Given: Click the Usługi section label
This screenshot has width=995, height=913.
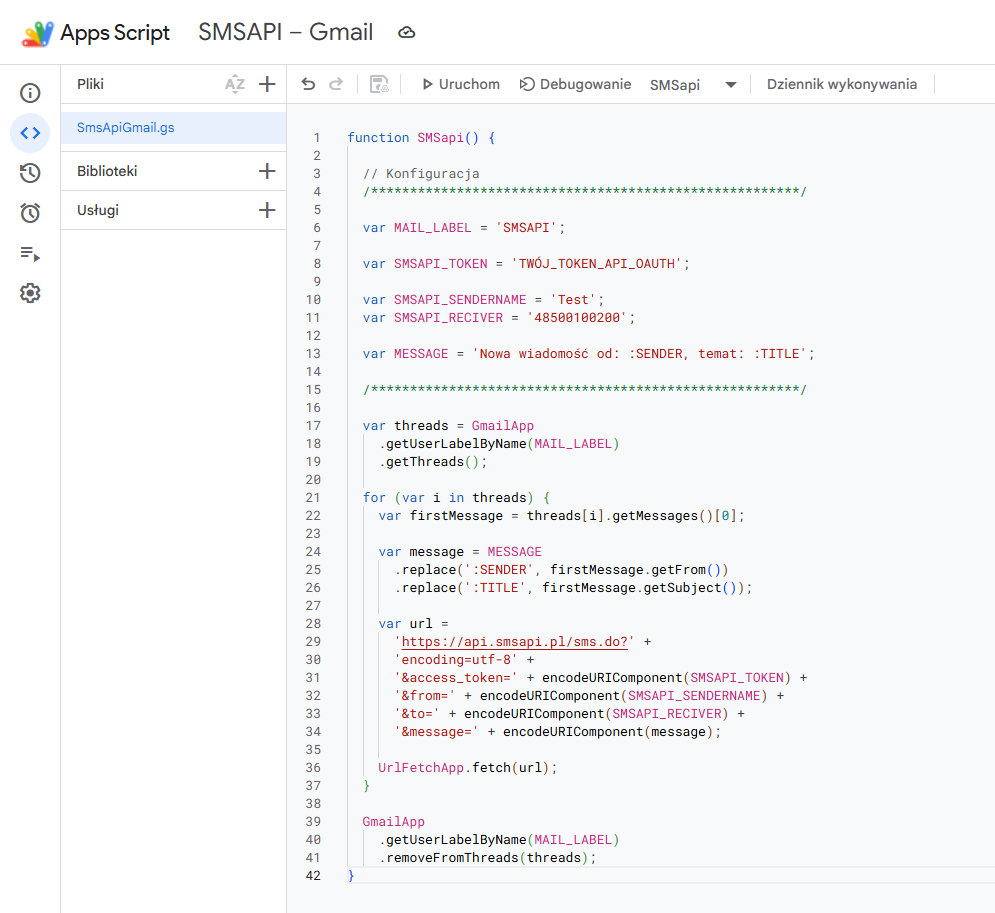Looking at the screenshot, I should point(98,210).
